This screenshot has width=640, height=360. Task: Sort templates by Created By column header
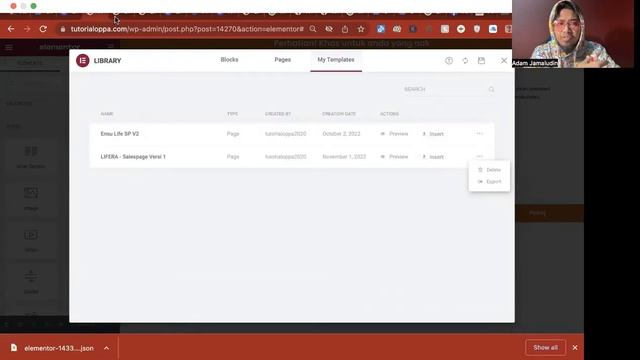point(278,114)
